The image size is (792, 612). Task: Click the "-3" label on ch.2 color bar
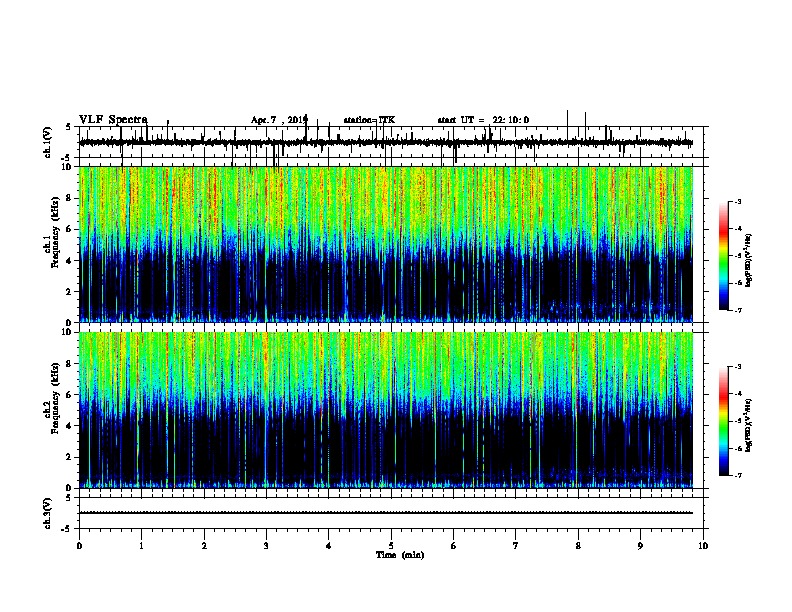coord(737,367)
